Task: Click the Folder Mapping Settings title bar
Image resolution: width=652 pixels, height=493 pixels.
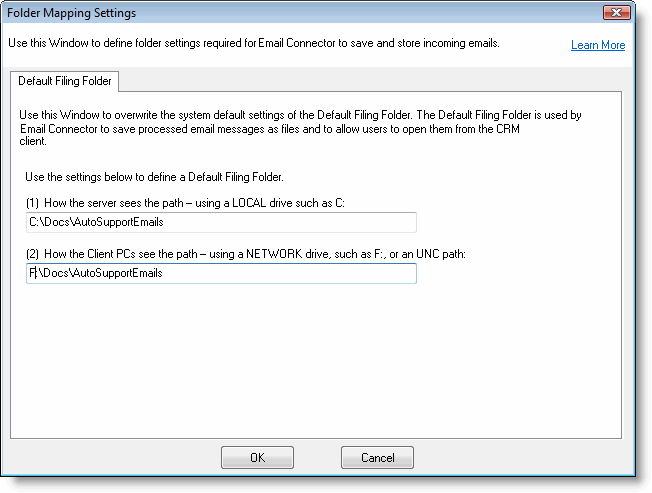Action: (300, 13)
